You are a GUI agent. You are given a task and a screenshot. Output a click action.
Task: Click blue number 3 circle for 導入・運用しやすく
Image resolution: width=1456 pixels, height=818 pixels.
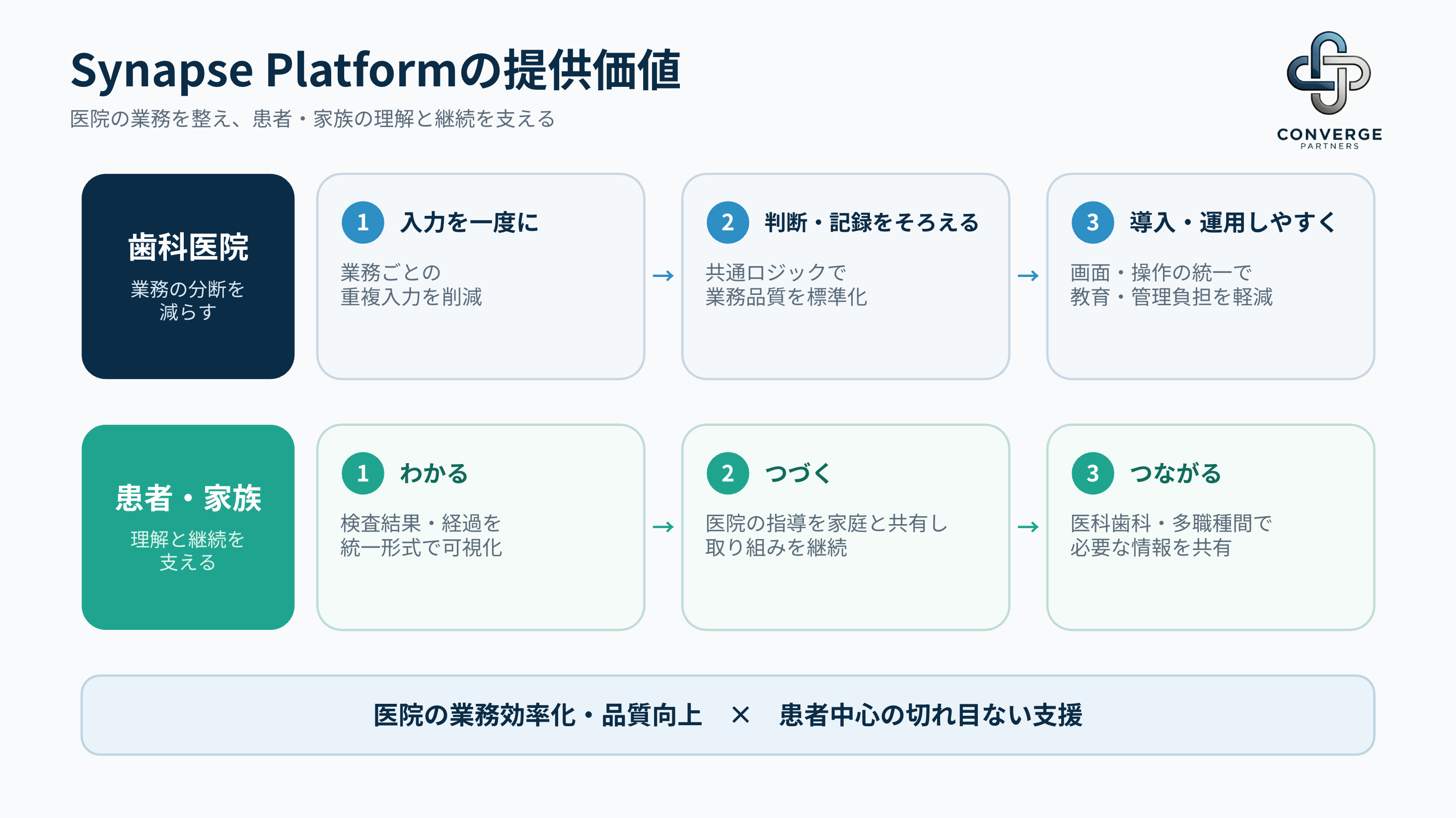pos(1092,222)
